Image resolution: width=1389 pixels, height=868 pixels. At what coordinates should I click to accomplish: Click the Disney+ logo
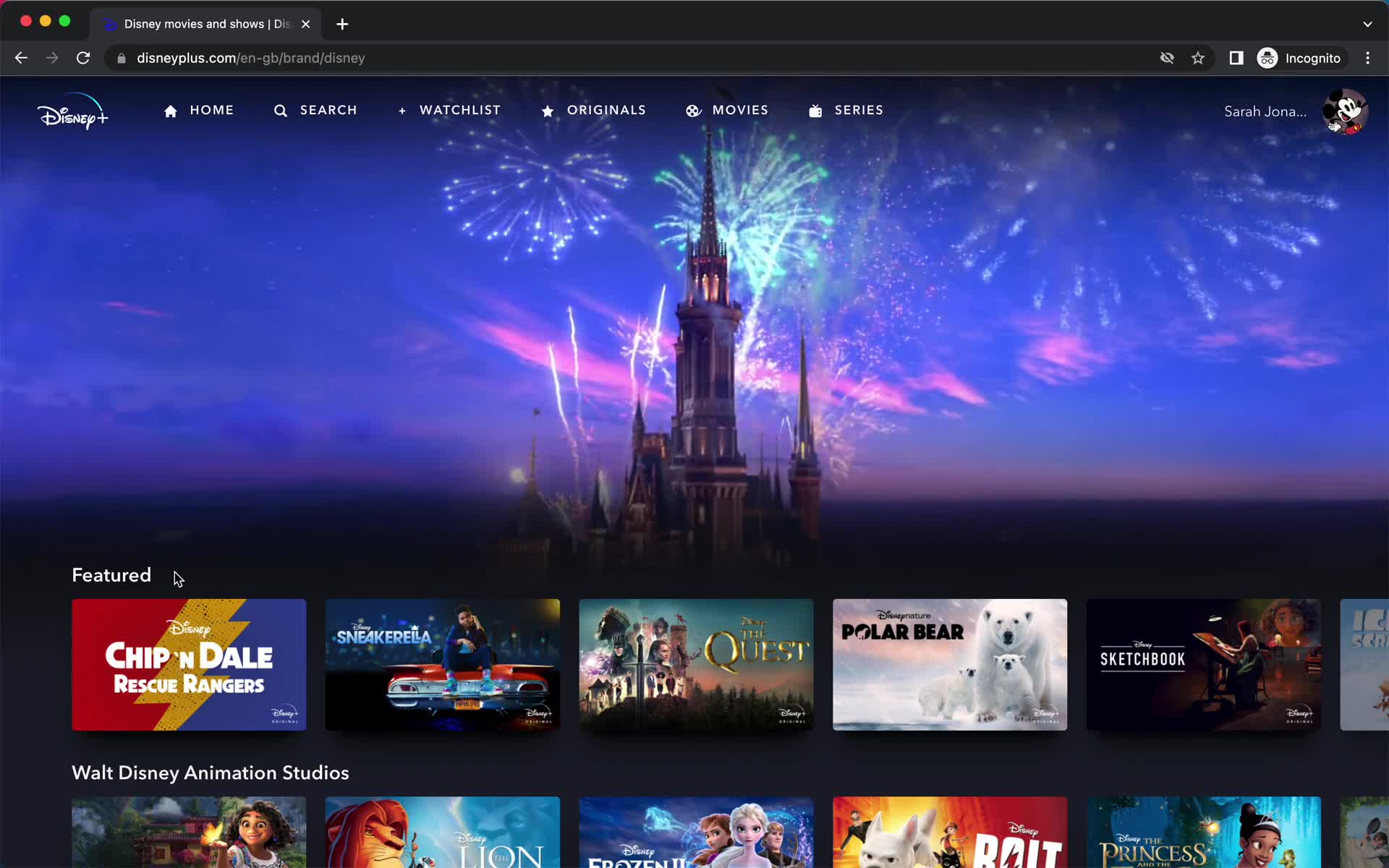click(x=72, y=111)
